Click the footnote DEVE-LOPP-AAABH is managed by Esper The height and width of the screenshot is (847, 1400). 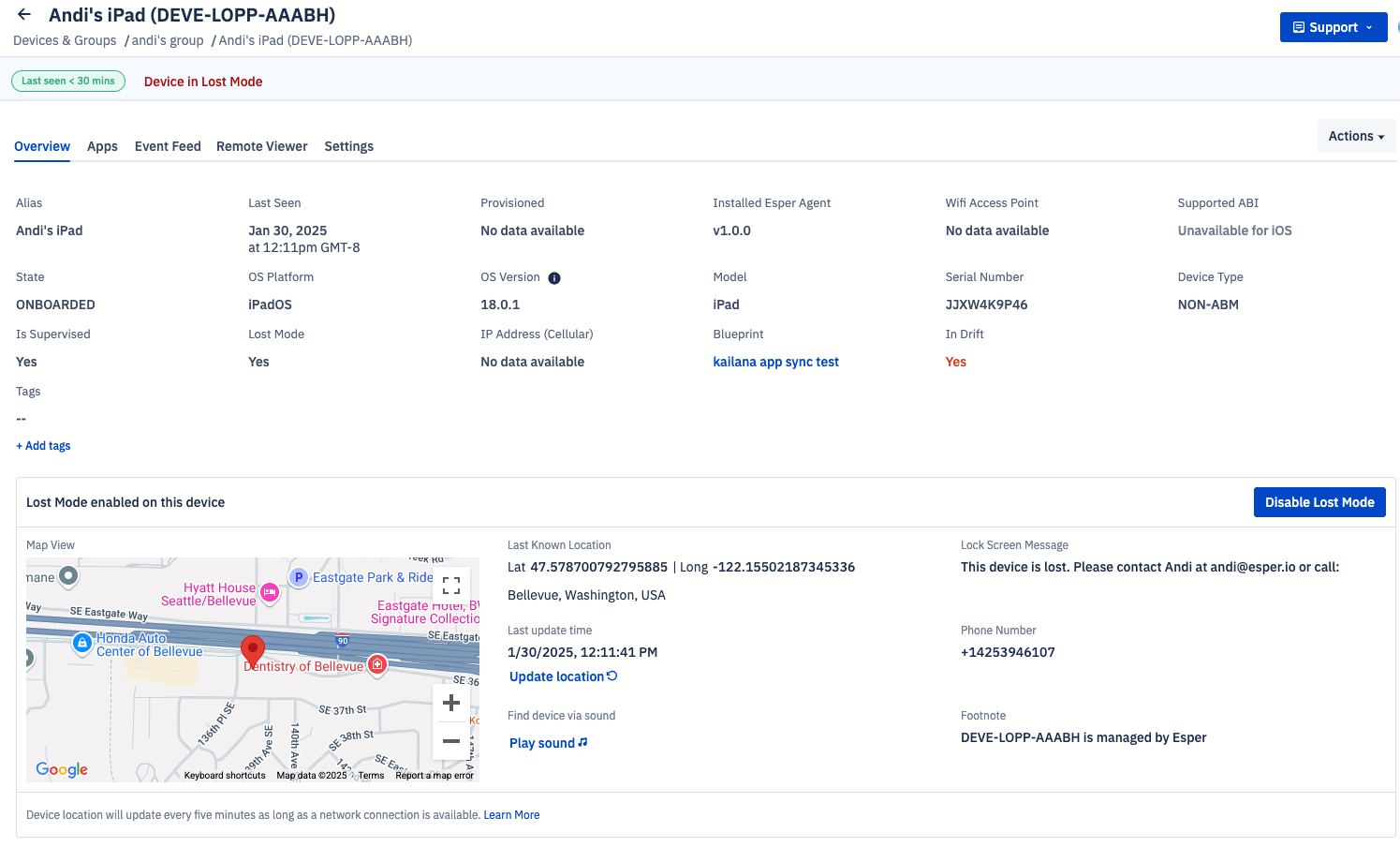[x=1083, y=737]
